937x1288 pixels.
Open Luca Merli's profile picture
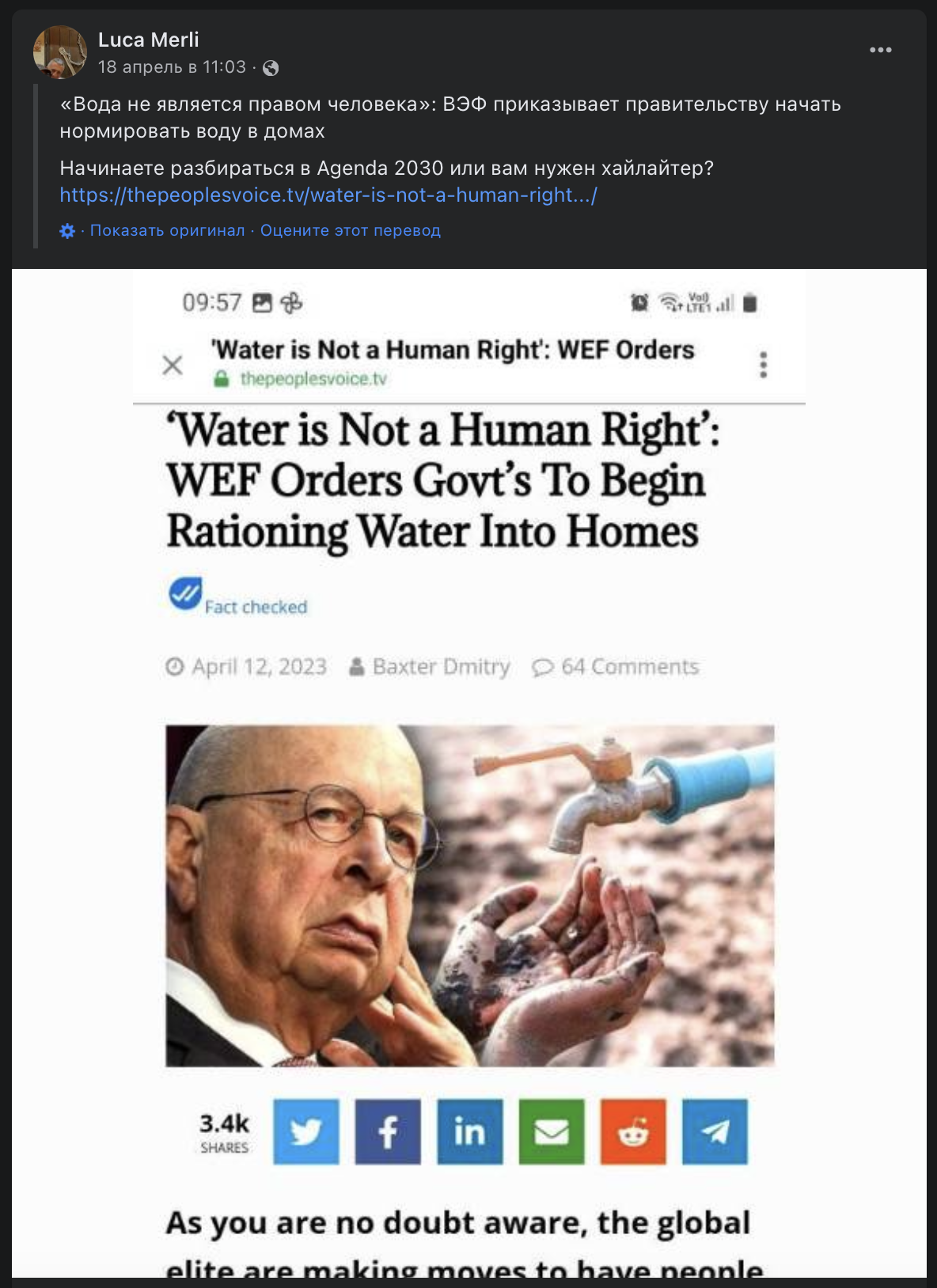click(x=59, y=52)
